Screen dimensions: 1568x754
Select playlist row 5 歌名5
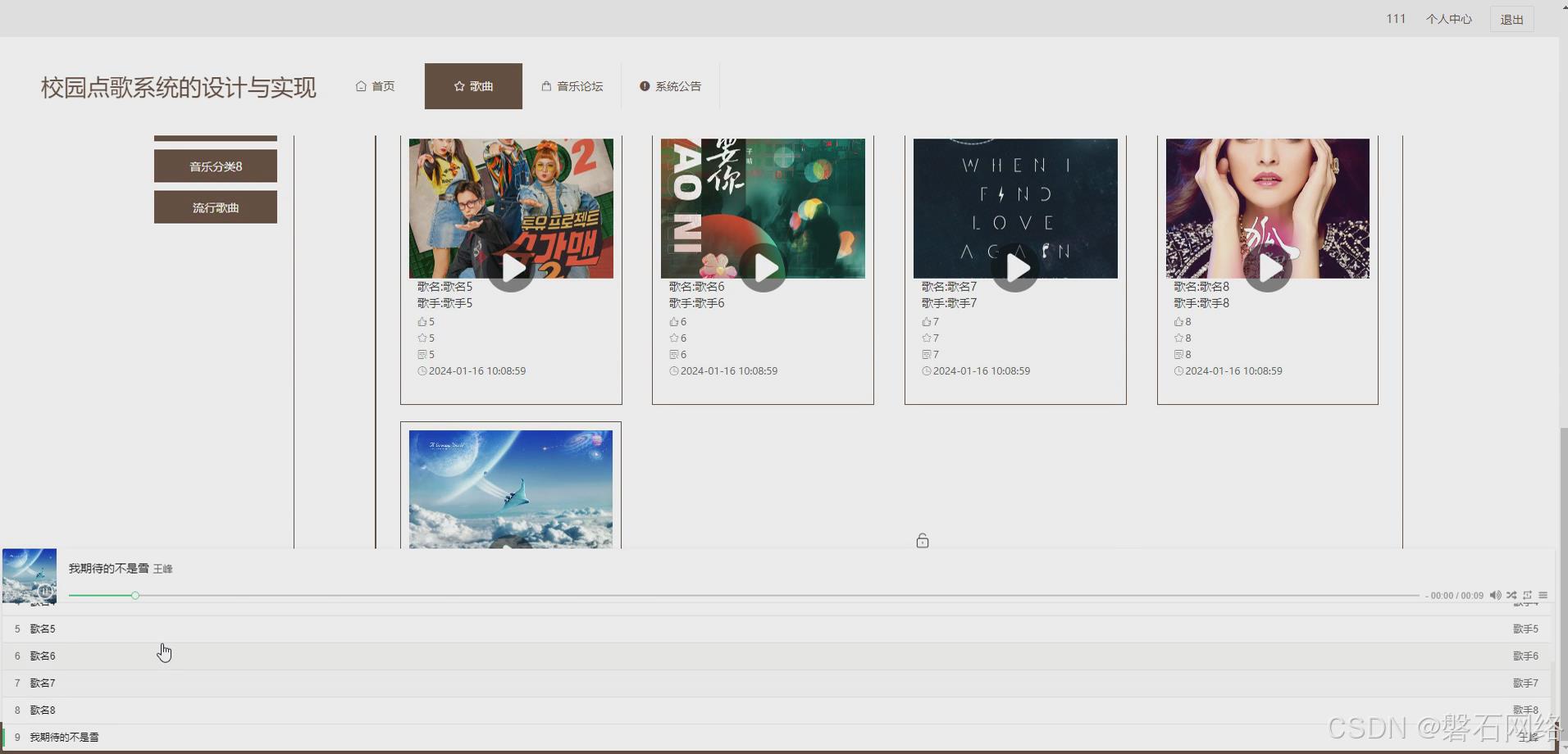click(x=777, y=629)
